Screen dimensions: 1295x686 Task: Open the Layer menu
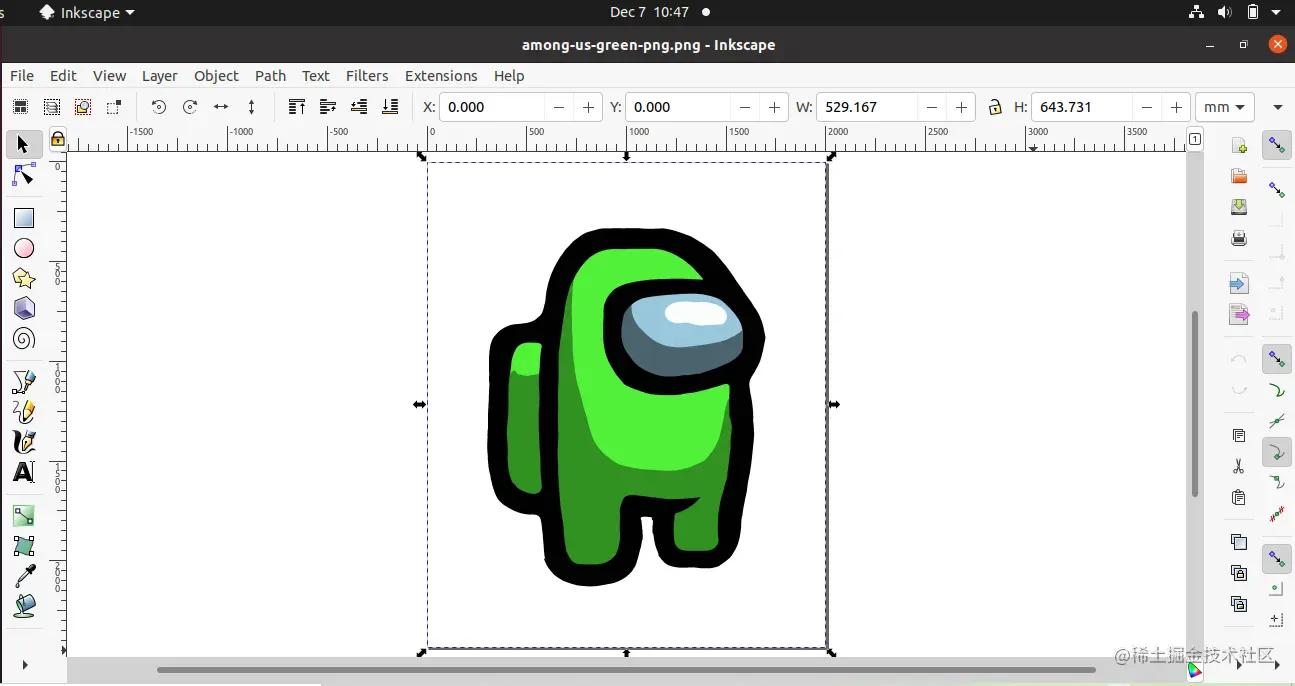(x=159, y=76)
